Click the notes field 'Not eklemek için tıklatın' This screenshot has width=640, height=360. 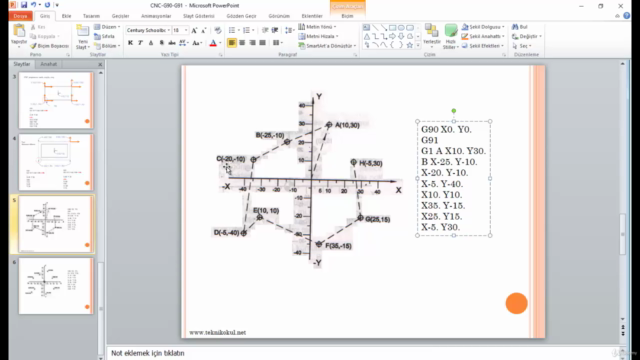(148, 353)
